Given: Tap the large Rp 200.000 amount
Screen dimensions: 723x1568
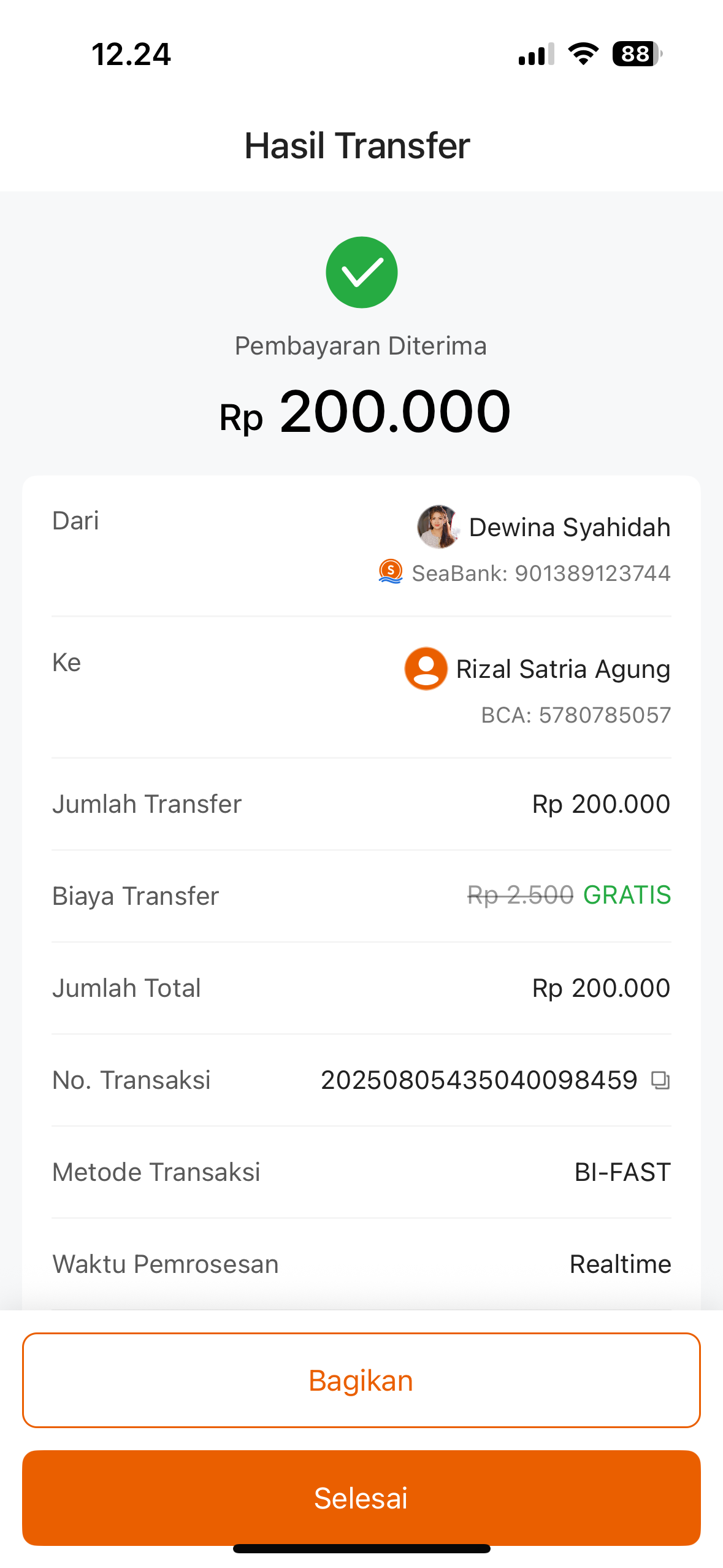Looking at the screenshot, I should (365, 412).
